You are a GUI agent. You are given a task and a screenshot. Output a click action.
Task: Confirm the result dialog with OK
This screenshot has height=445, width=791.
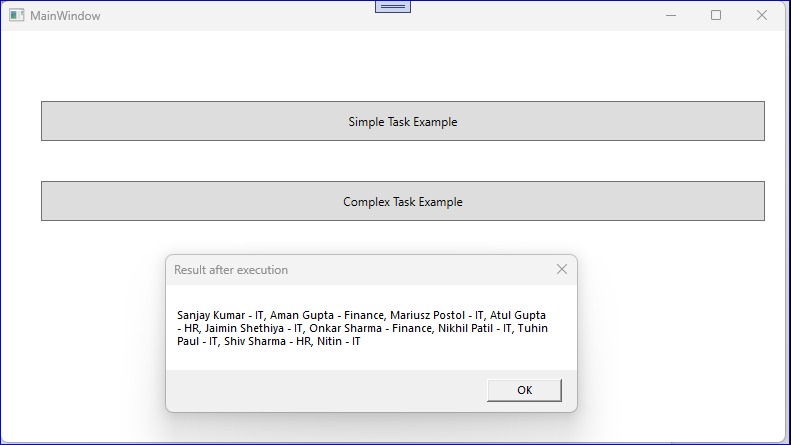tap(524, 390)
